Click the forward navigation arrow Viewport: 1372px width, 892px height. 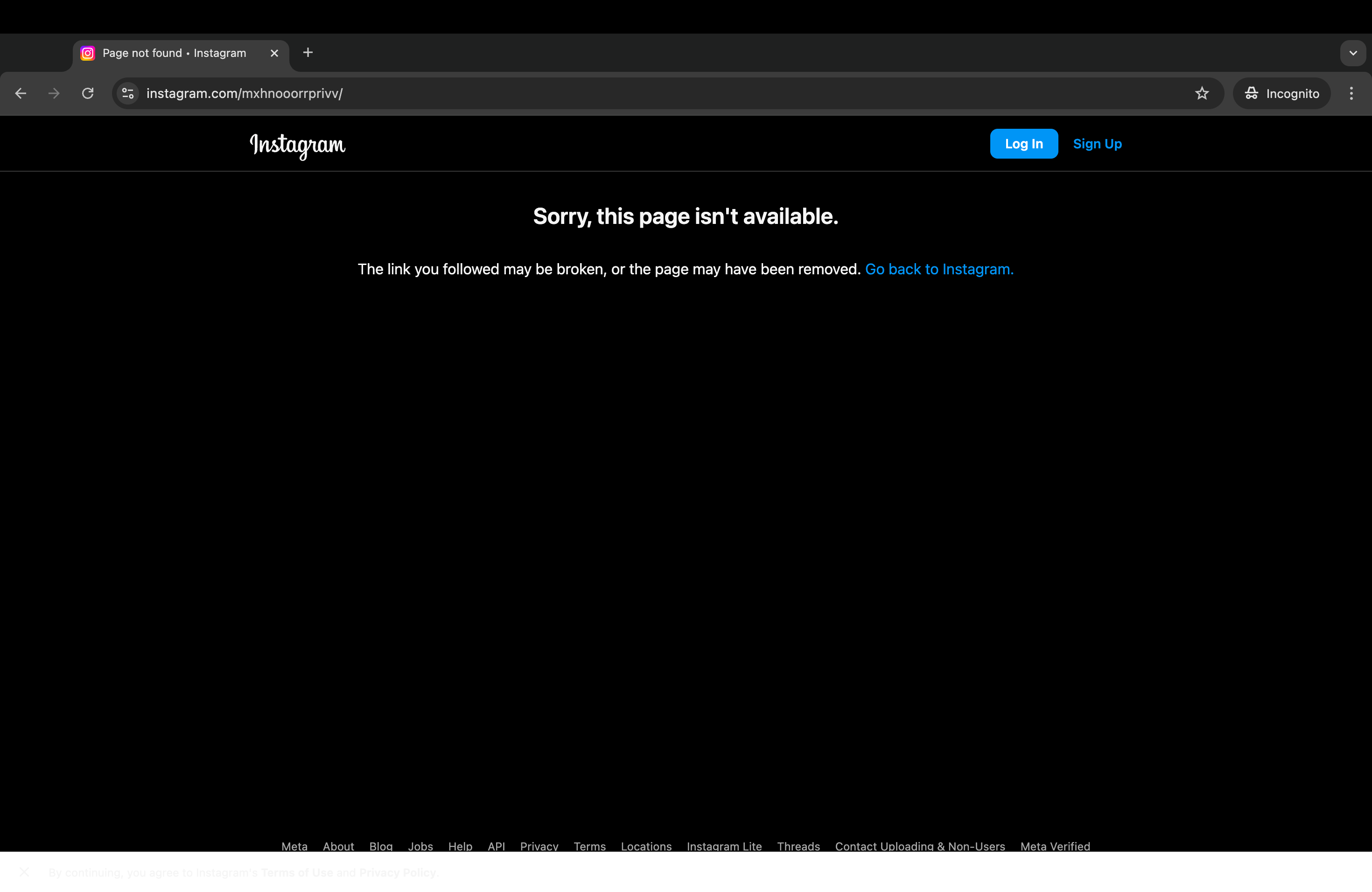click(54, 93)
